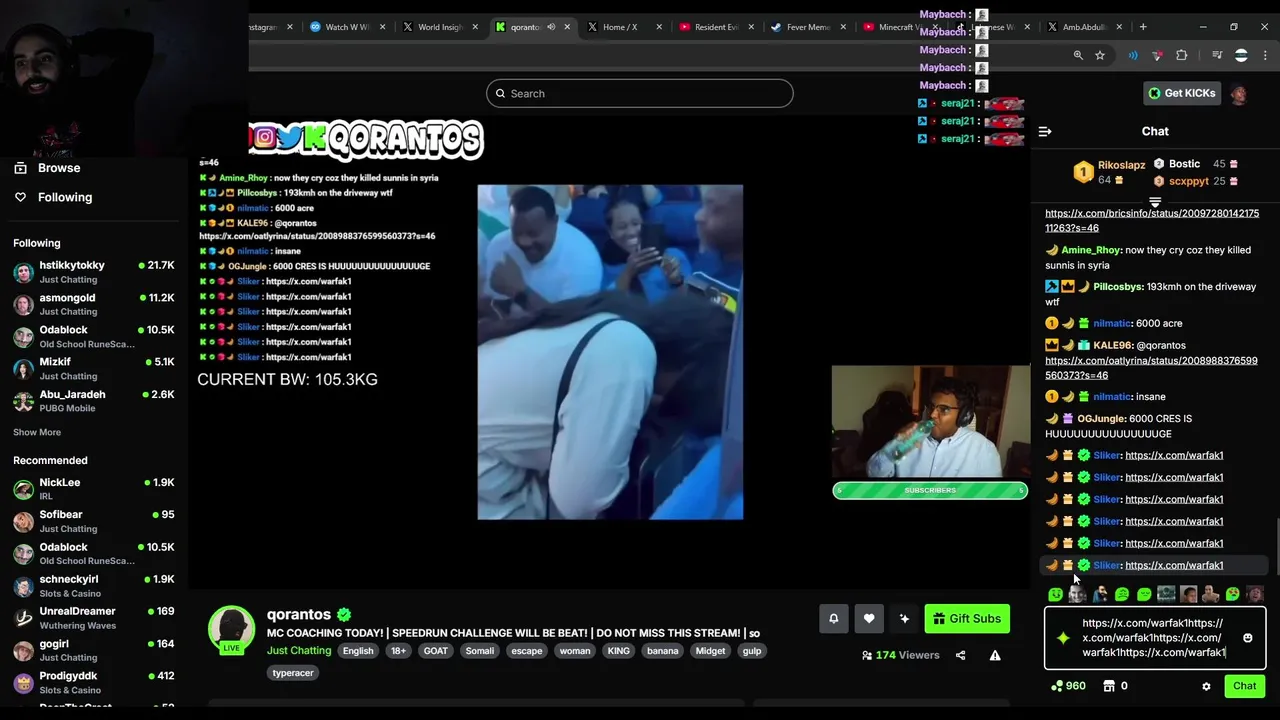Open bricsinfo x.com link in chat

click(x=1152, y=220)
